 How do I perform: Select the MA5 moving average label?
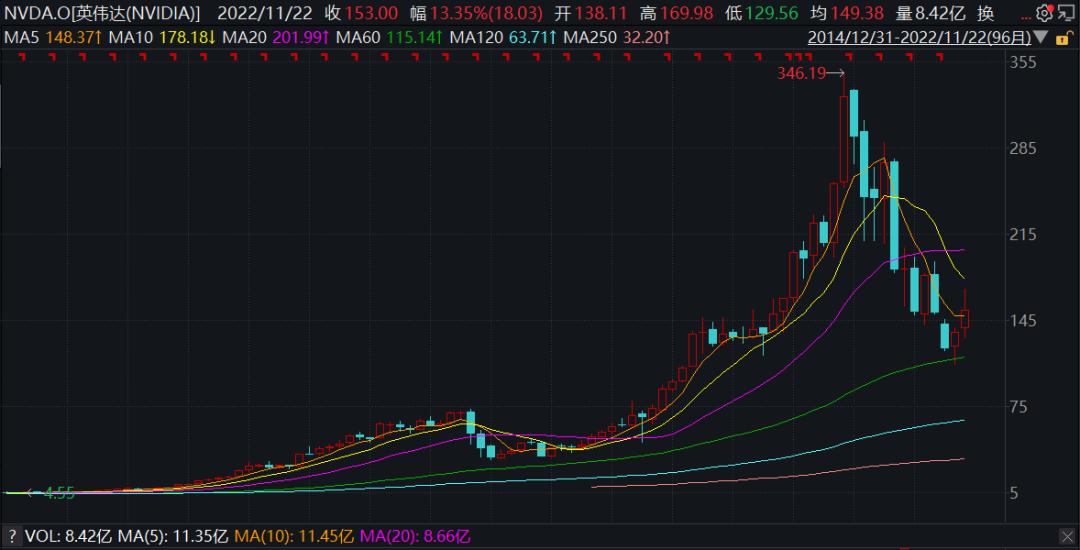(50, 38)
